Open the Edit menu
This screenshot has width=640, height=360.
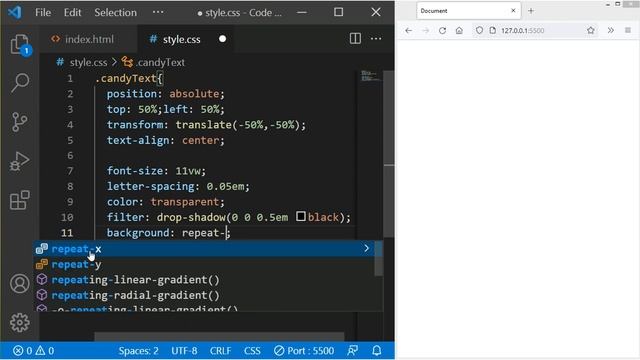[72, 13]
